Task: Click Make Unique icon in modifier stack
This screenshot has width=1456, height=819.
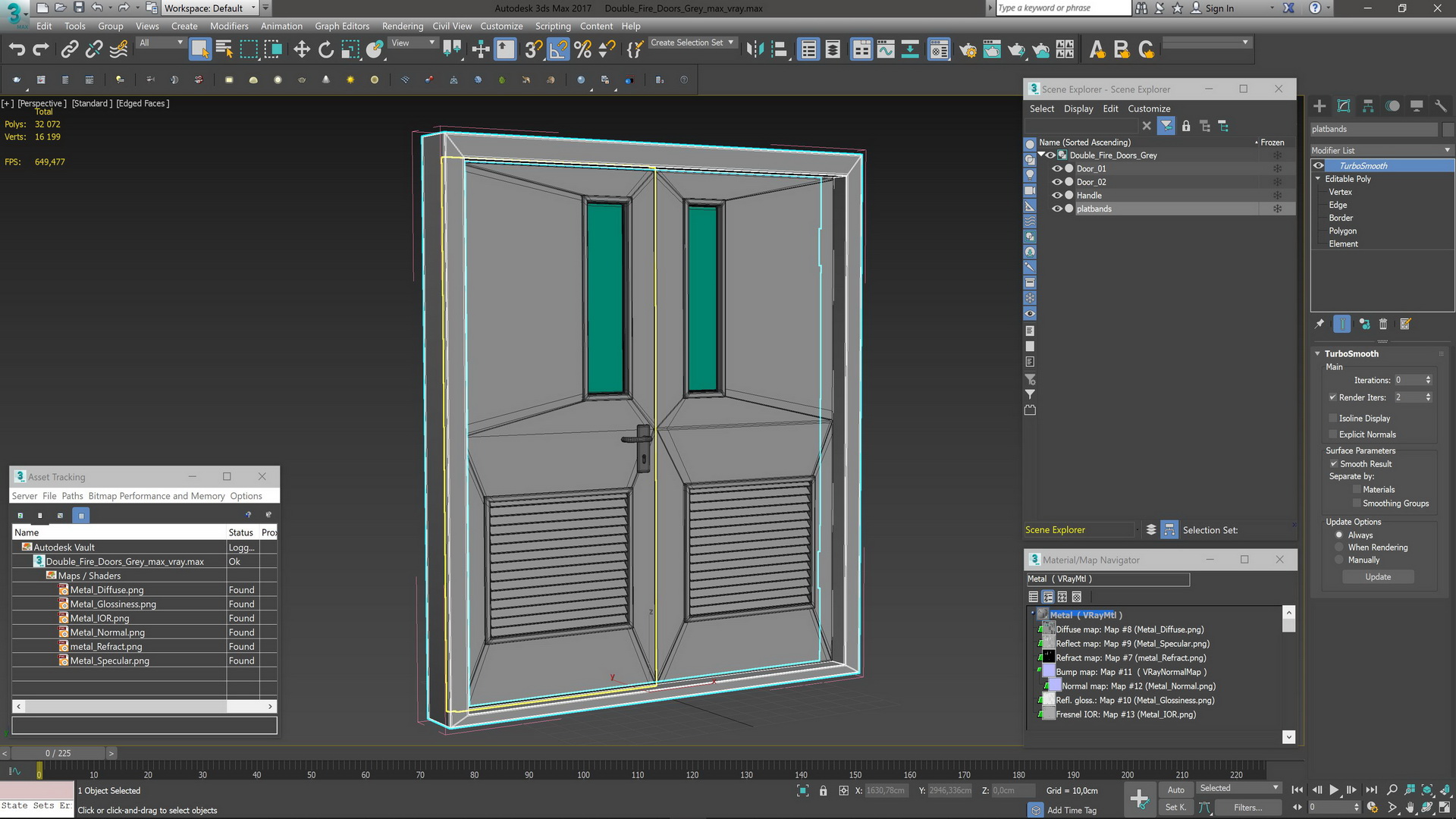Action: (x=1364, y=324)
